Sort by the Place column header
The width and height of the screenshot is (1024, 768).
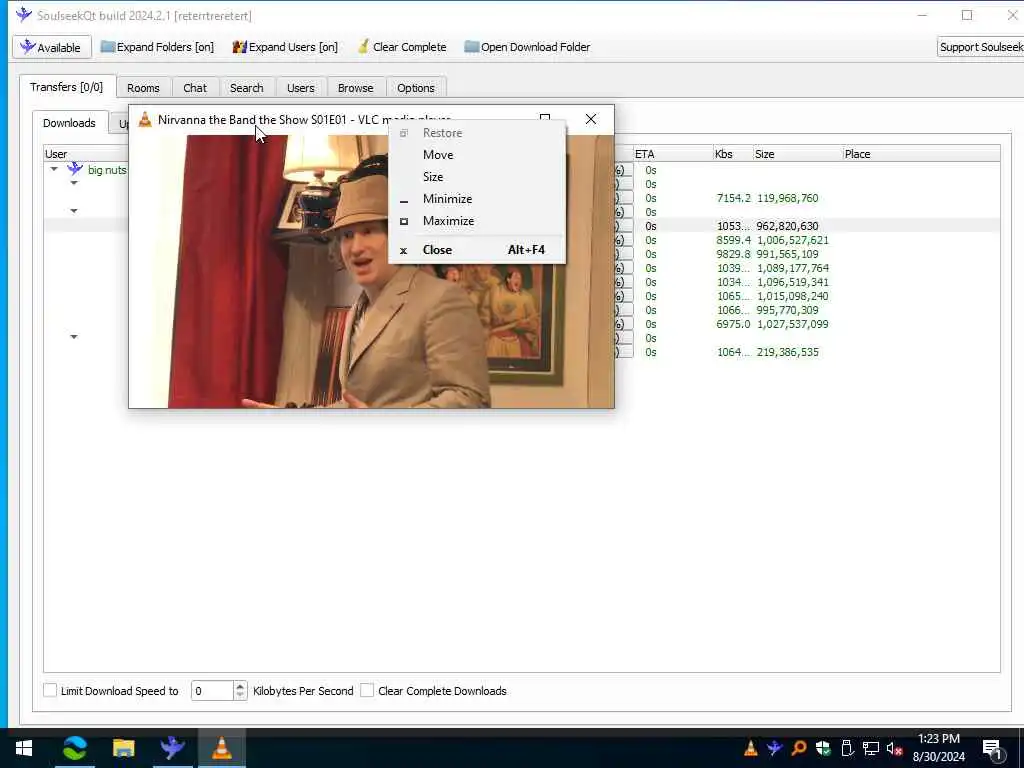click(x=921, y=154)
